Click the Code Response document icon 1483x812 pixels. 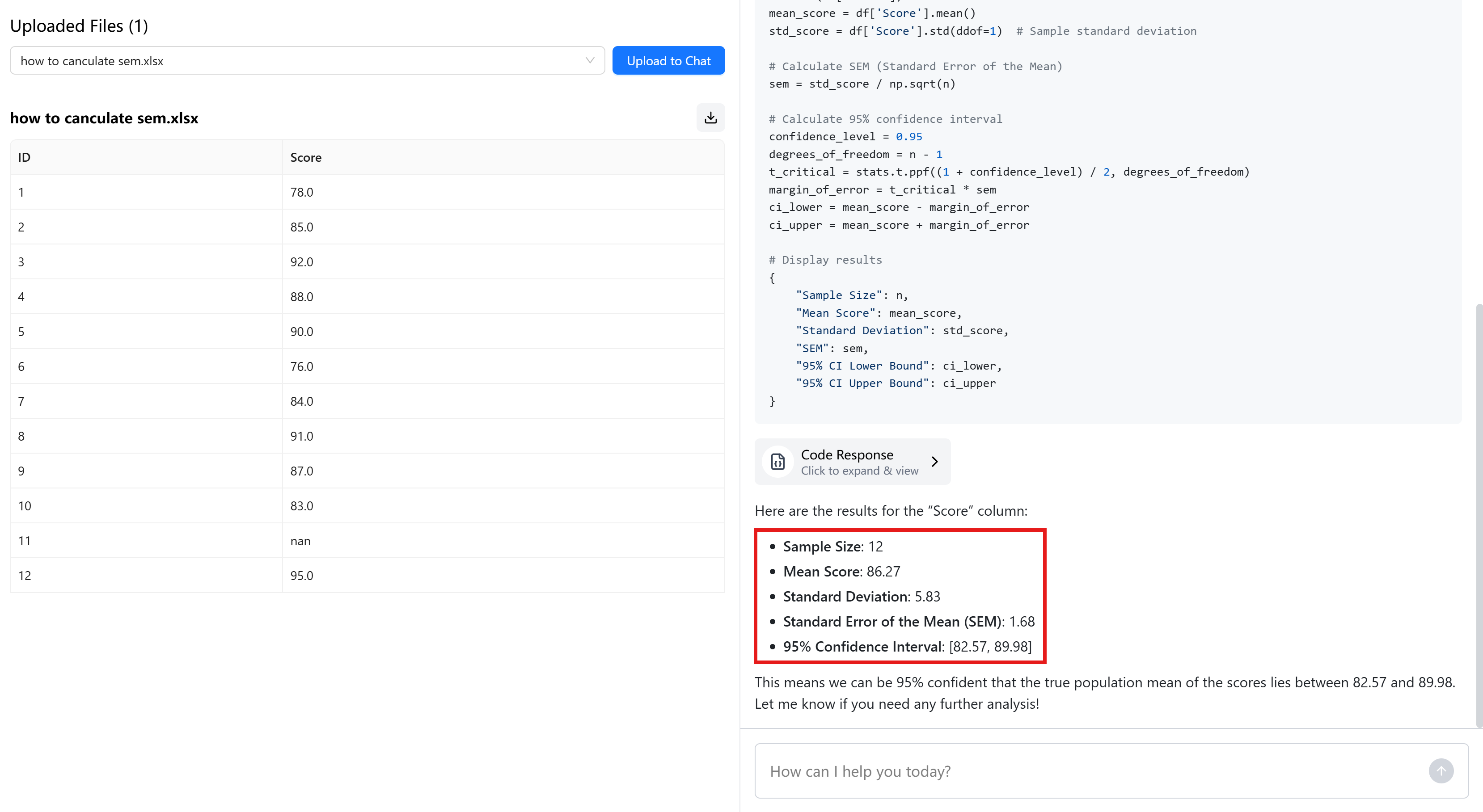778,462
